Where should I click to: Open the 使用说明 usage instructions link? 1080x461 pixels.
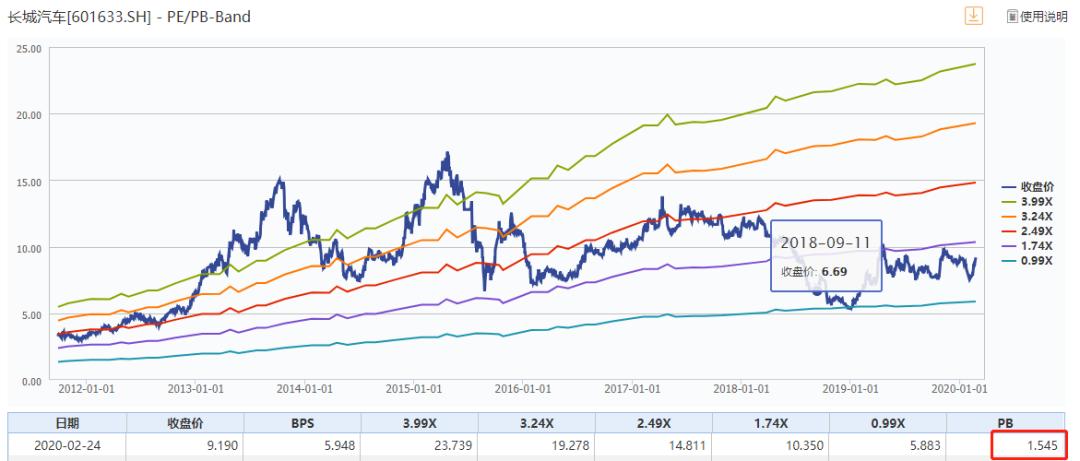(x=1043, y=17)
